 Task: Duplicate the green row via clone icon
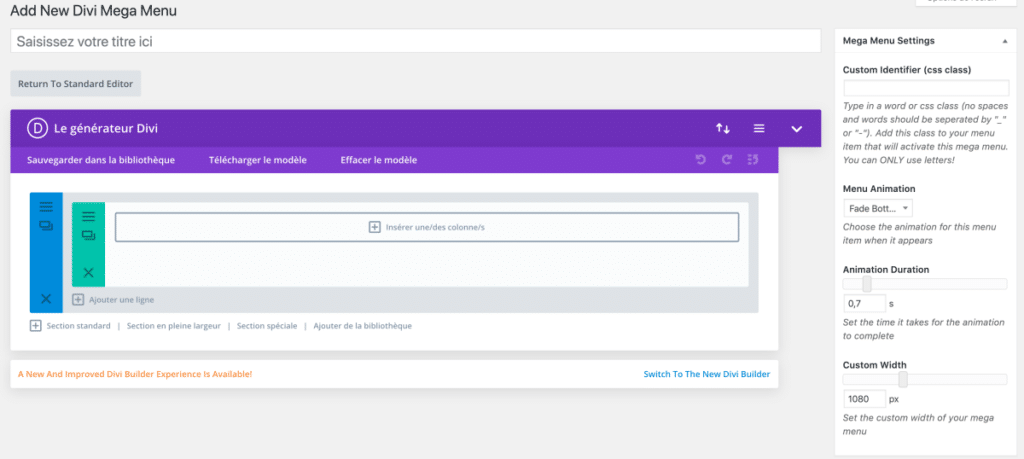[x=88, y=235]
